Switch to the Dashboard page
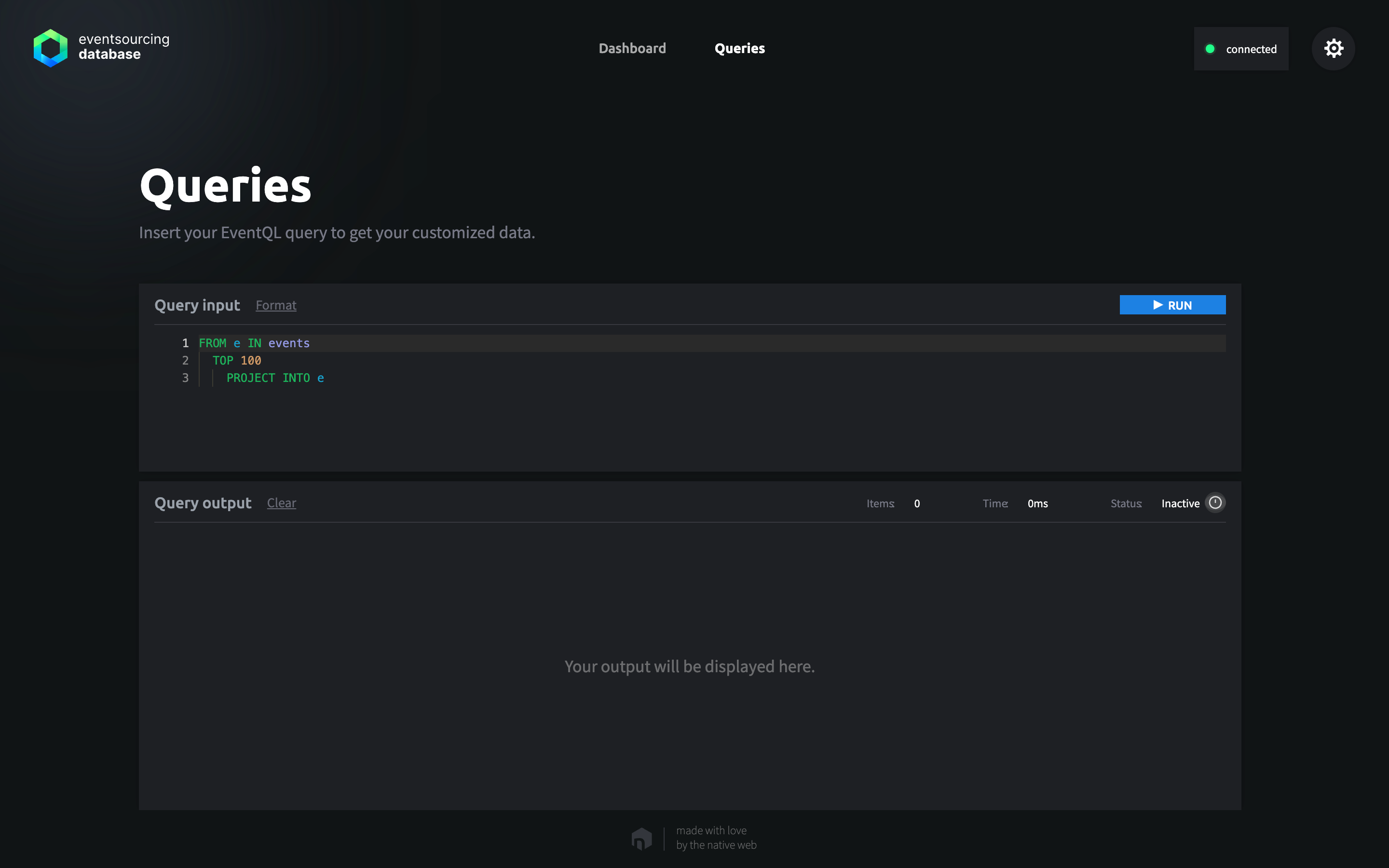1389x868 pixels. coord(632,48)
